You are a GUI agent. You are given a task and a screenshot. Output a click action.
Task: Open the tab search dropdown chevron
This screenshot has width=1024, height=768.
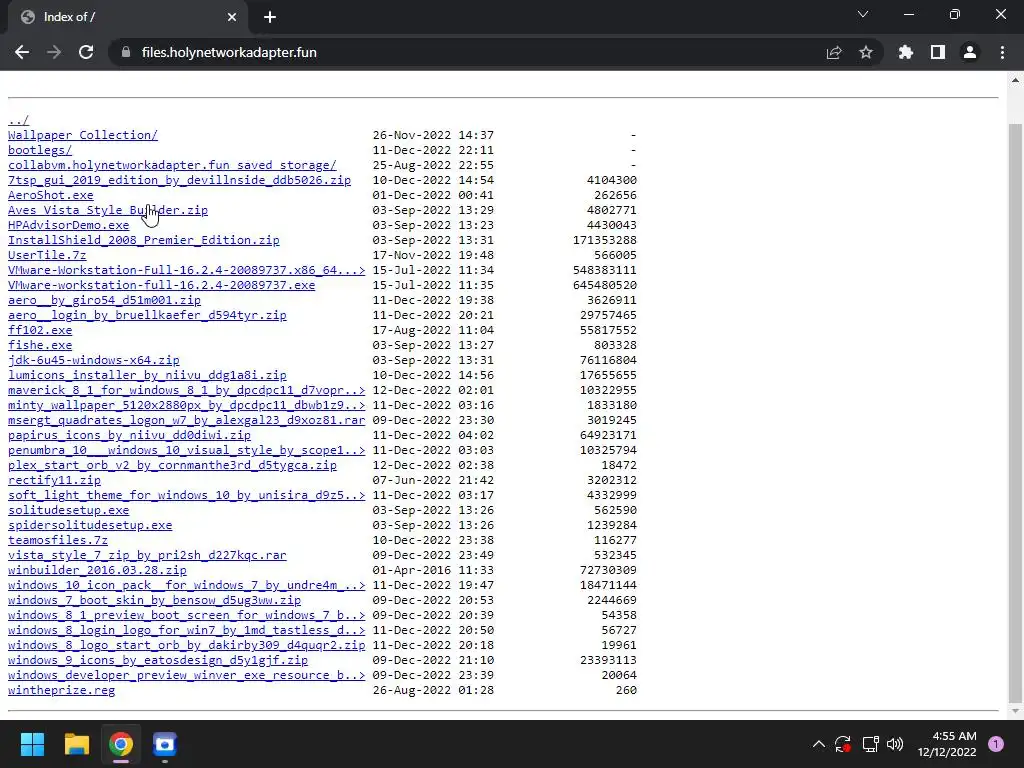coord(863,14)
